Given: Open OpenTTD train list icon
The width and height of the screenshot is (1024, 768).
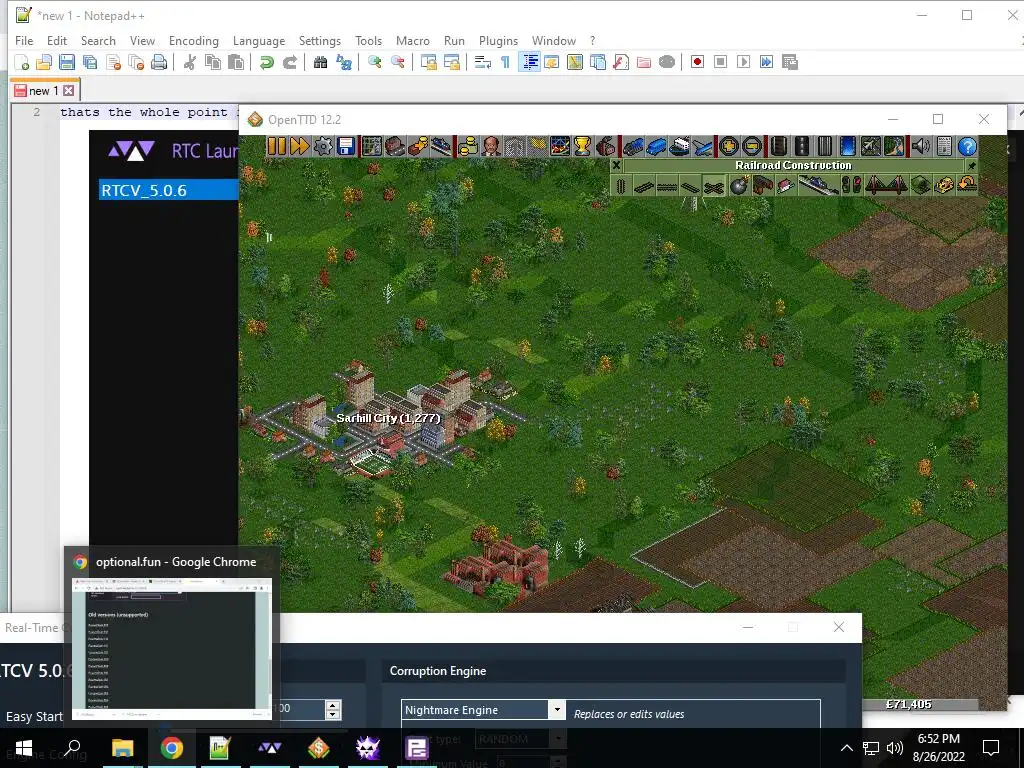Looking at the screenshot, I should [633, 146].
